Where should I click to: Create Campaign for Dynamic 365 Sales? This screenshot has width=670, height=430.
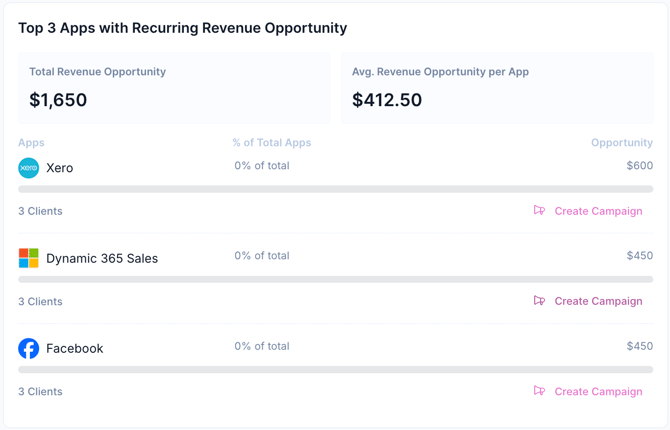598,301
